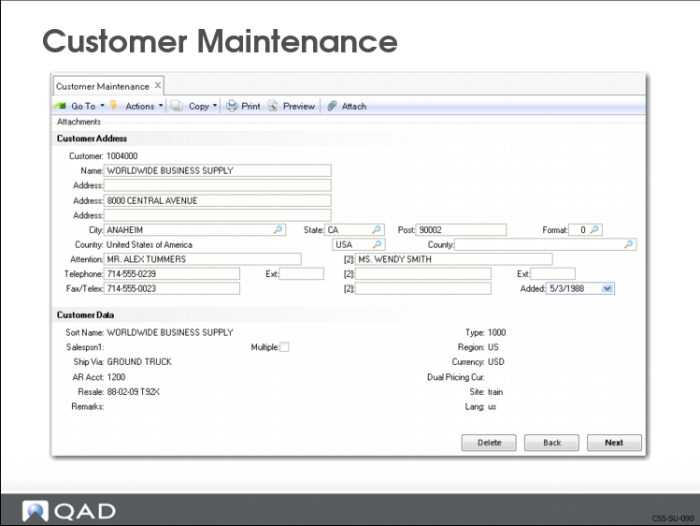Click the Copy pages icon
Screen dimensions: 700x526
point(176,106)
